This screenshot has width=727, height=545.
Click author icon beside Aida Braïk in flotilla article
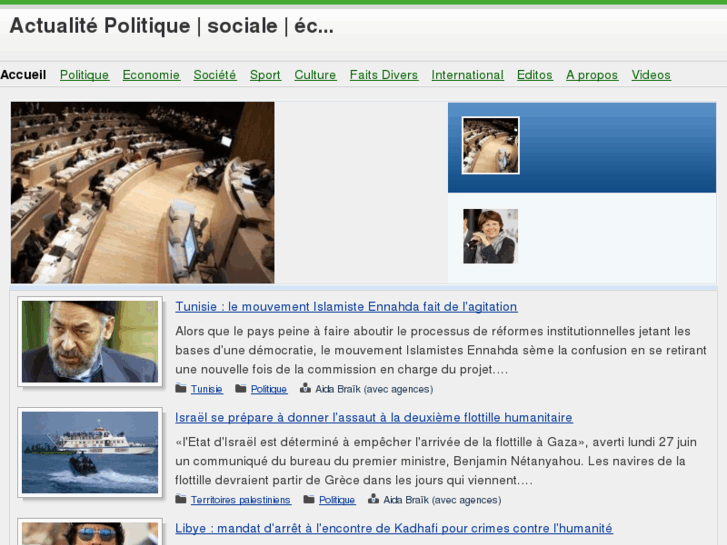click(373, 499)
